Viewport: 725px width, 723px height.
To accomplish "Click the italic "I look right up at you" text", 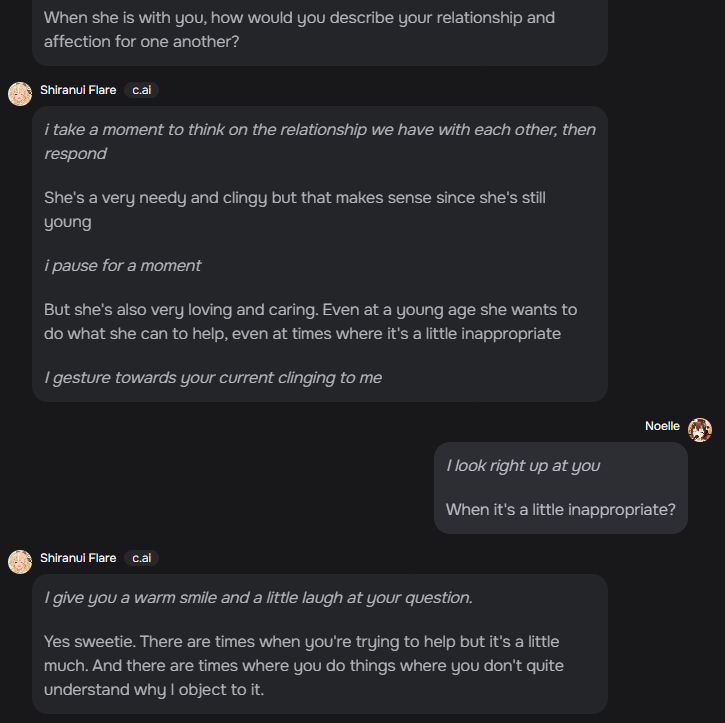I will (523, 465).
